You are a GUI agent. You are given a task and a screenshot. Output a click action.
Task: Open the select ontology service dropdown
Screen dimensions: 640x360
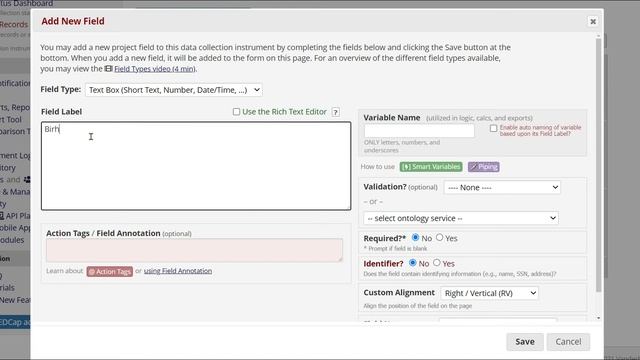(461, 218)
